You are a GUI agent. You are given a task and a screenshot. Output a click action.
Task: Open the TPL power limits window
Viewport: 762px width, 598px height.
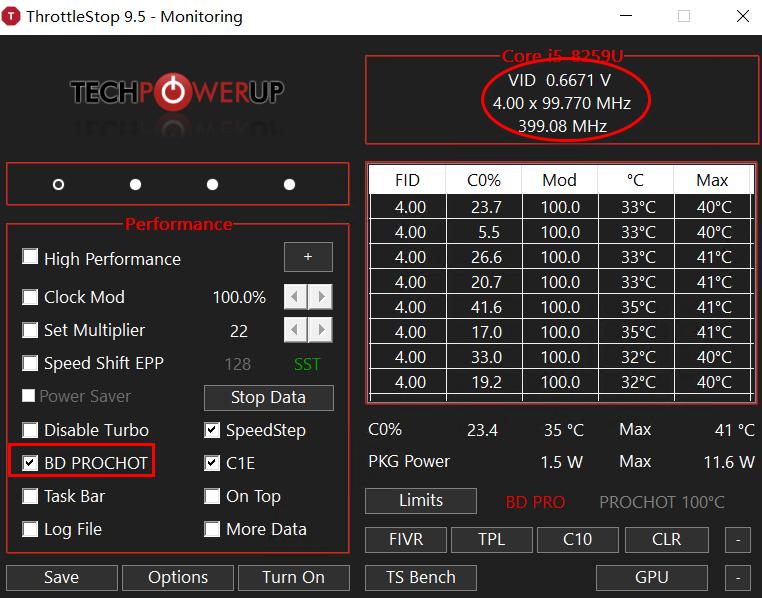pos(492,540)
